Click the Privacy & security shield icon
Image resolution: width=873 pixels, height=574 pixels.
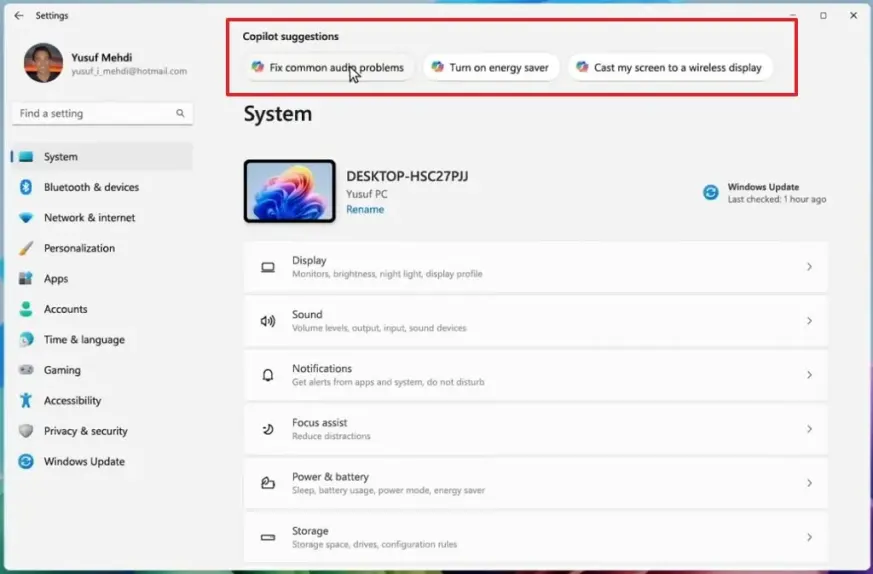26,431
